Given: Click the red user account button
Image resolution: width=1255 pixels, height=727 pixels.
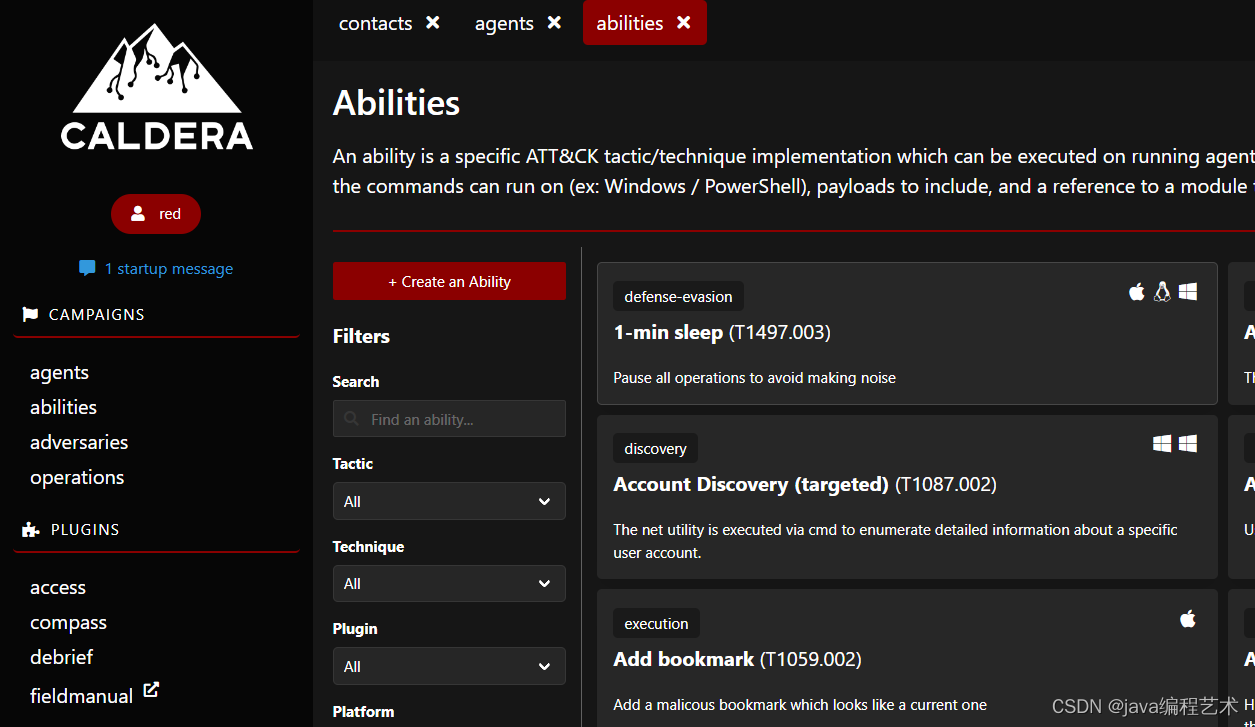Looking at the screenshot, I should [x=156, y=214].
